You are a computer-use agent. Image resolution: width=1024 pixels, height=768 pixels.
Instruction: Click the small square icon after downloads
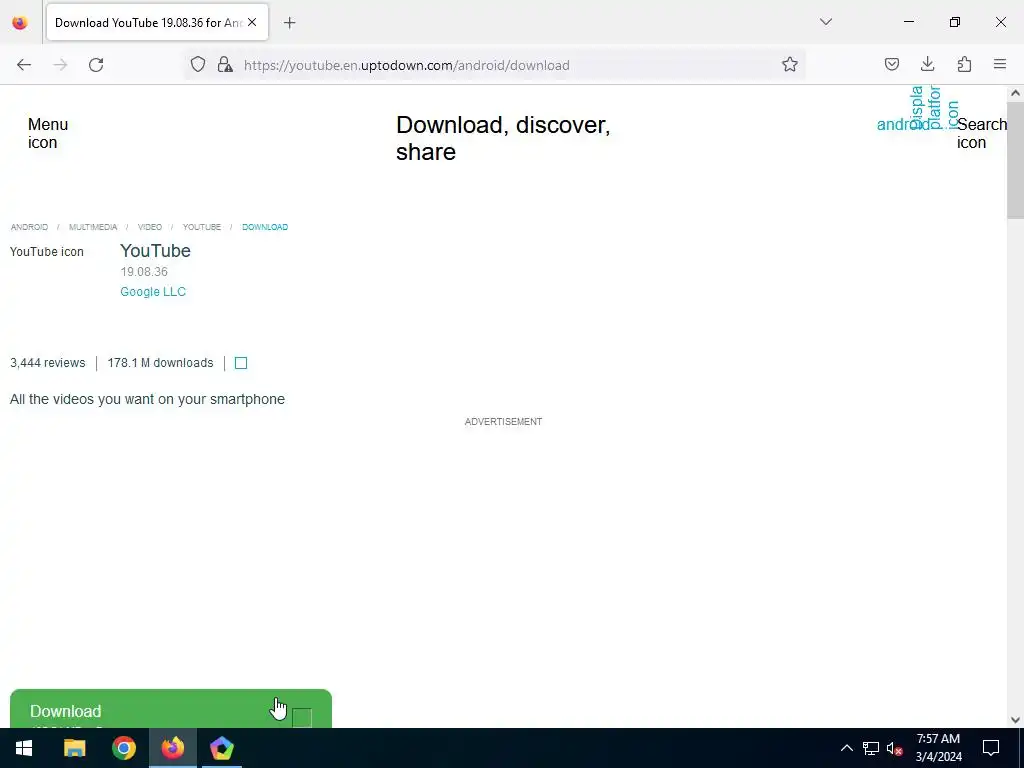pyautogui.click(x=241, y=363)
